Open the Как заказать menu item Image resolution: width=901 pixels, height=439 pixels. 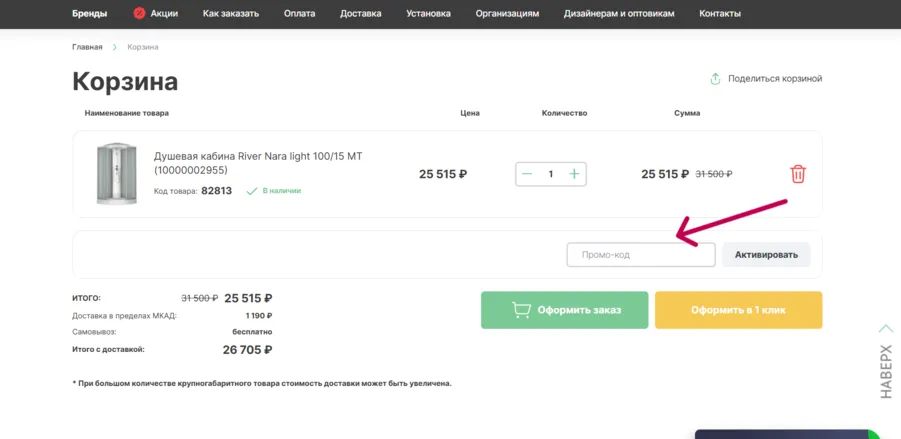click(x=231, y=13)
